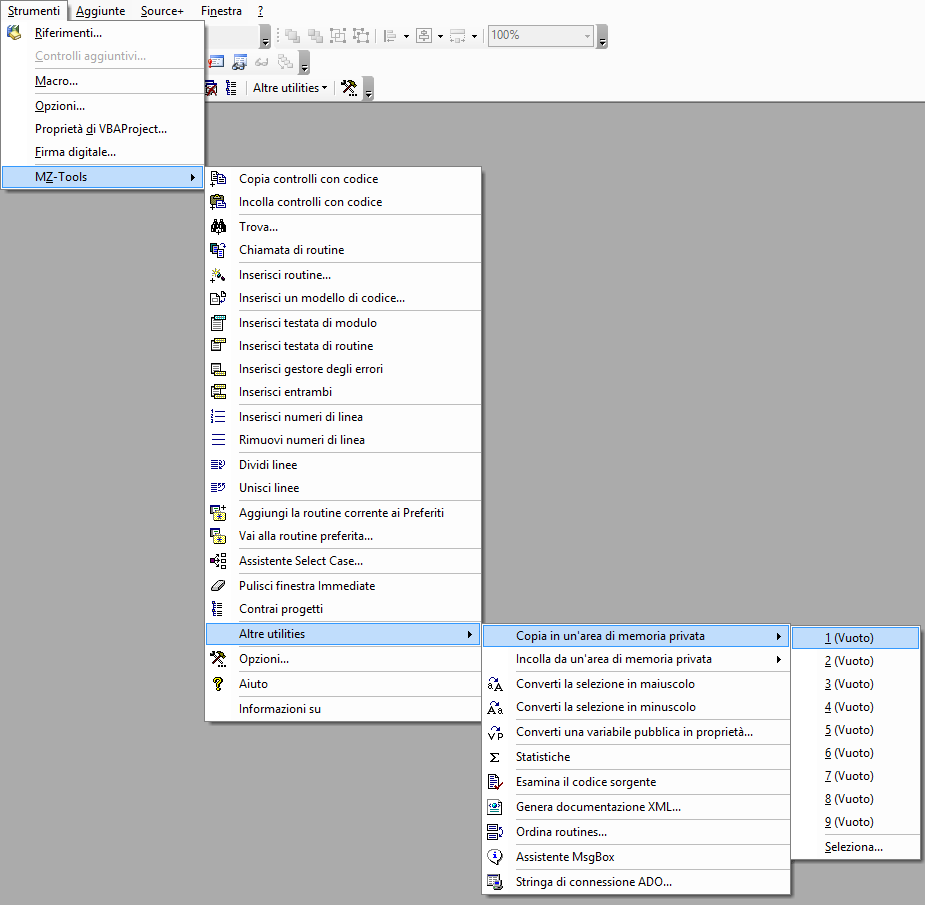The width and height of the screenshot is (925, 905).
Task: Click the Copia controlli con codice icon
Action: pyautogui.click(x=218, y=178)
